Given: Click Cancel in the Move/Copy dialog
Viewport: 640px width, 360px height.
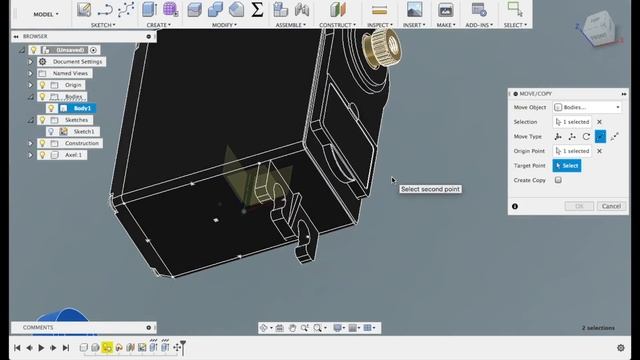Looking at the screenshot, I should 611,206.
